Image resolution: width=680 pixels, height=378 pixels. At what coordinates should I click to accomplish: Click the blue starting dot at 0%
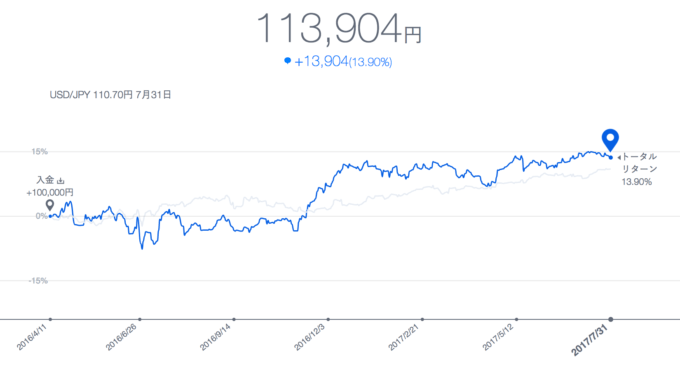[x=50, y=216]
